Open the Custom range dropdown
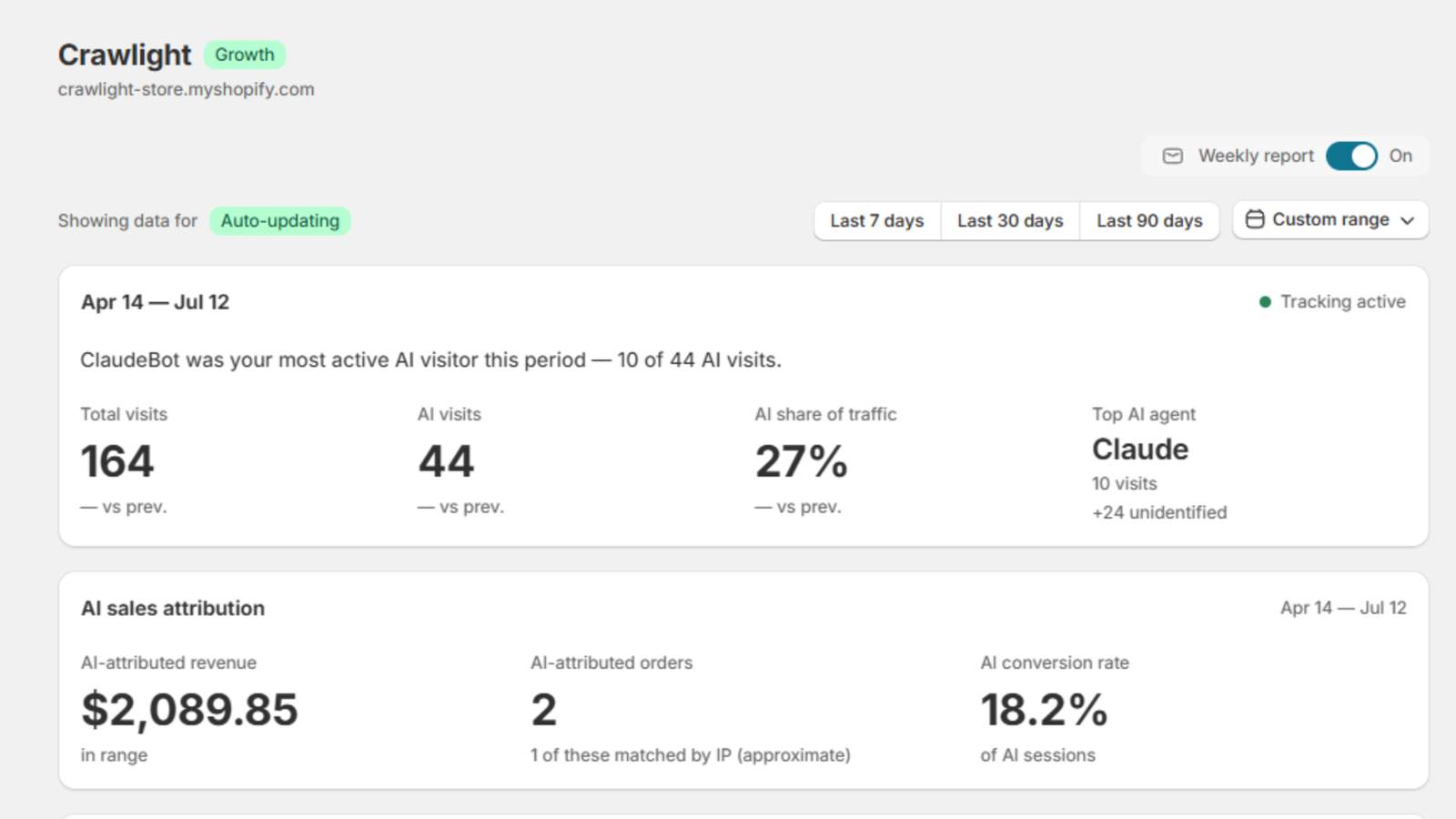 [1330, 220]
